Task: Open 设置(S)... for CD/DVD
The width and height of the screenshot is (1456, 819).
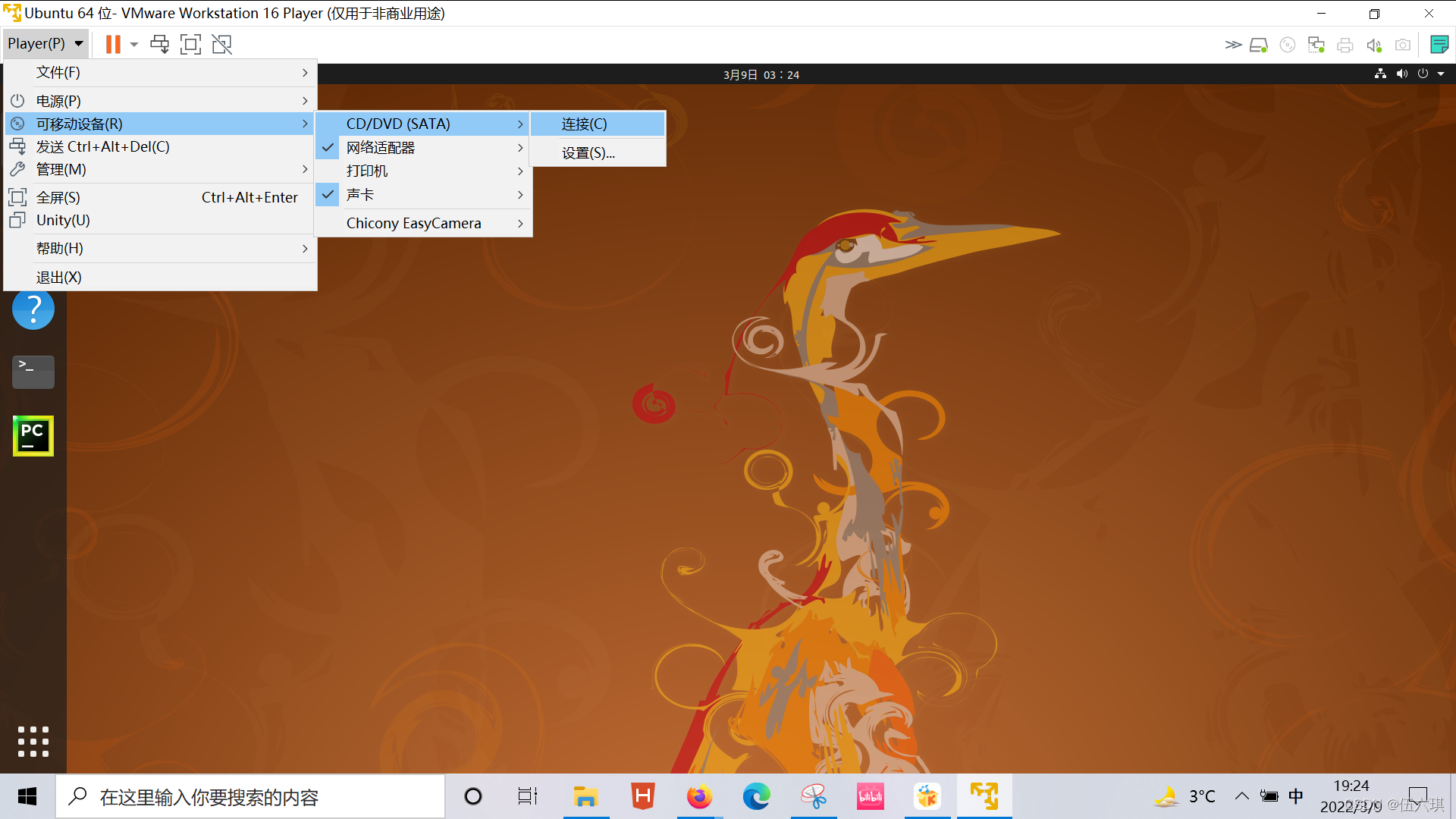Action: click(598, 152)
